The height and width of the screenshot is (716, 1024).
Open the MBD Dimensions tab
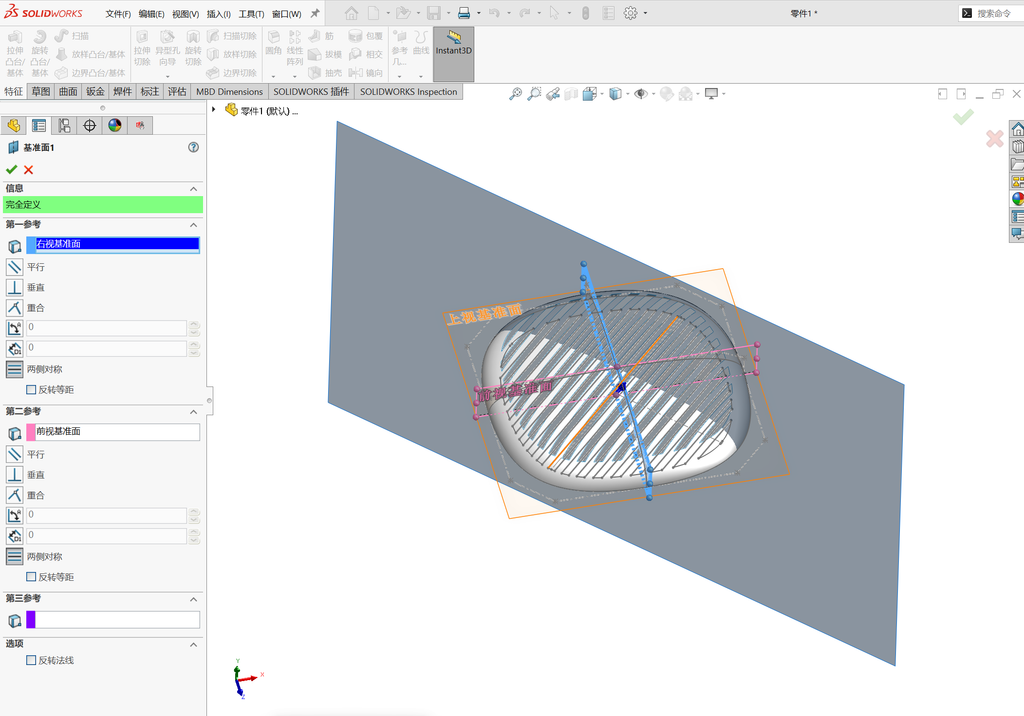(x=229, y=91)
